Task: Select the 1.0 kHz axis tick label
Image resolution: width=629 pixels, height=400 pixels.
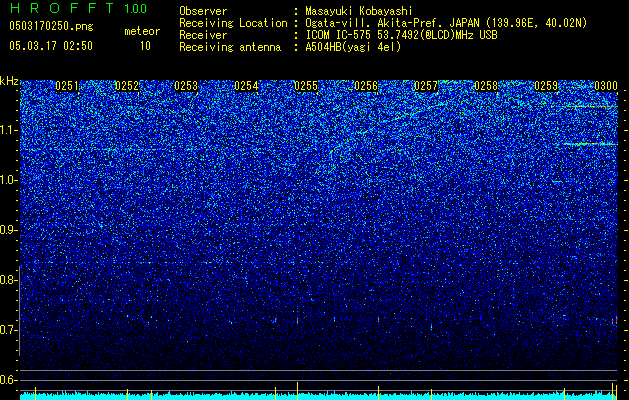Action: point(8,180)
